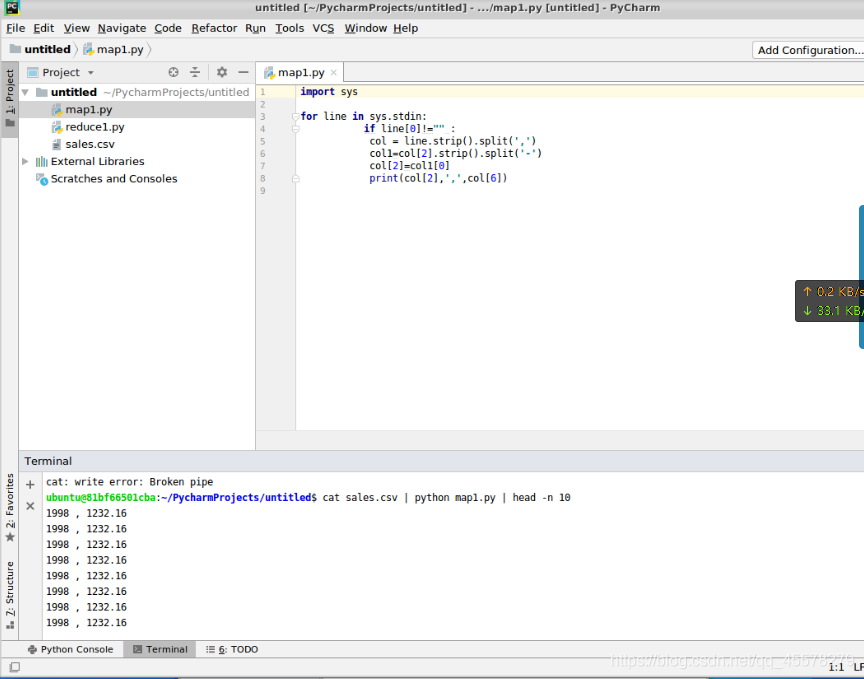Toggle the 1: Project side tab
Viewport: 864px width, 679px height.
(10, 98)
